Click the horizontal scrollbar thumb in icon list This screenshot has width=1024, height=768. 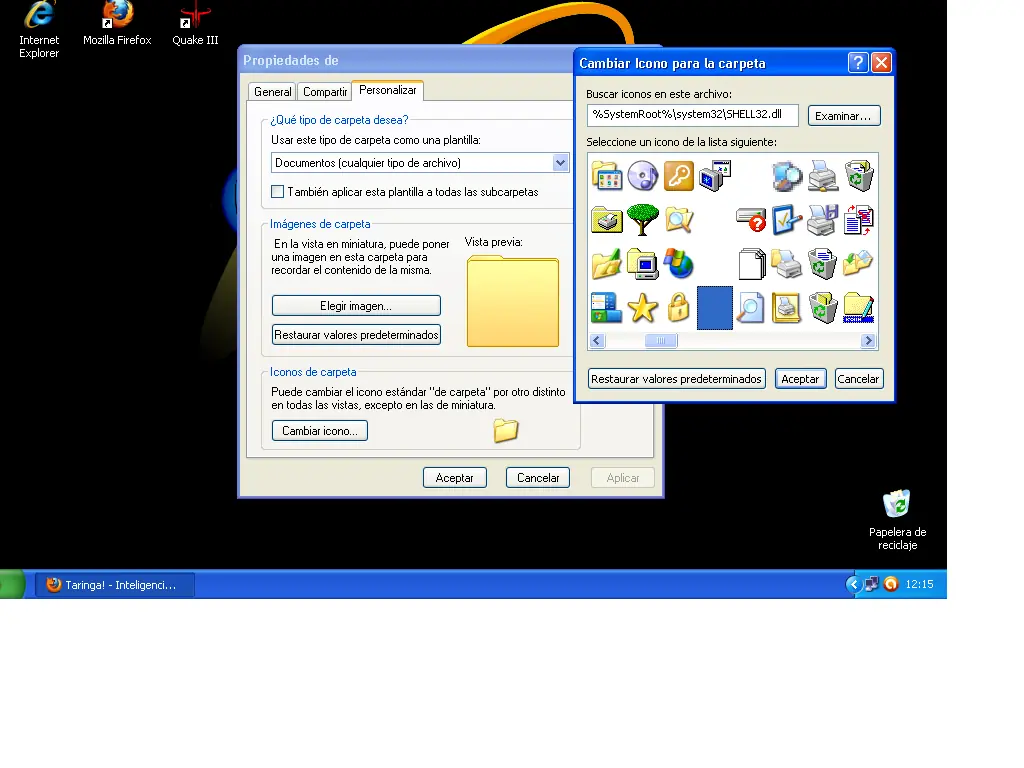661,340
